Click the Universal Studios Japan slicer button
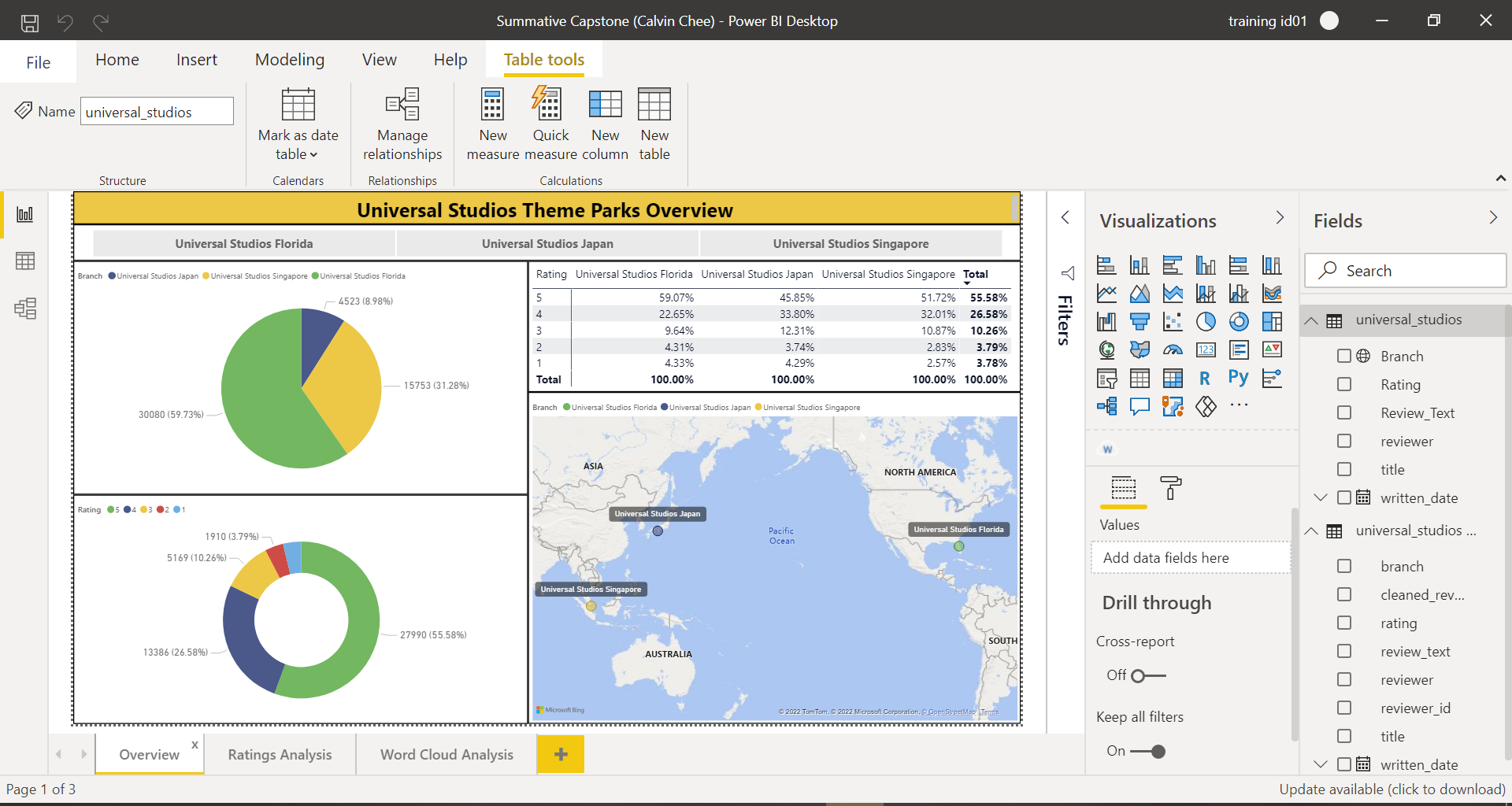Viewport: 1512px width, 806px height. pos(547,244)
